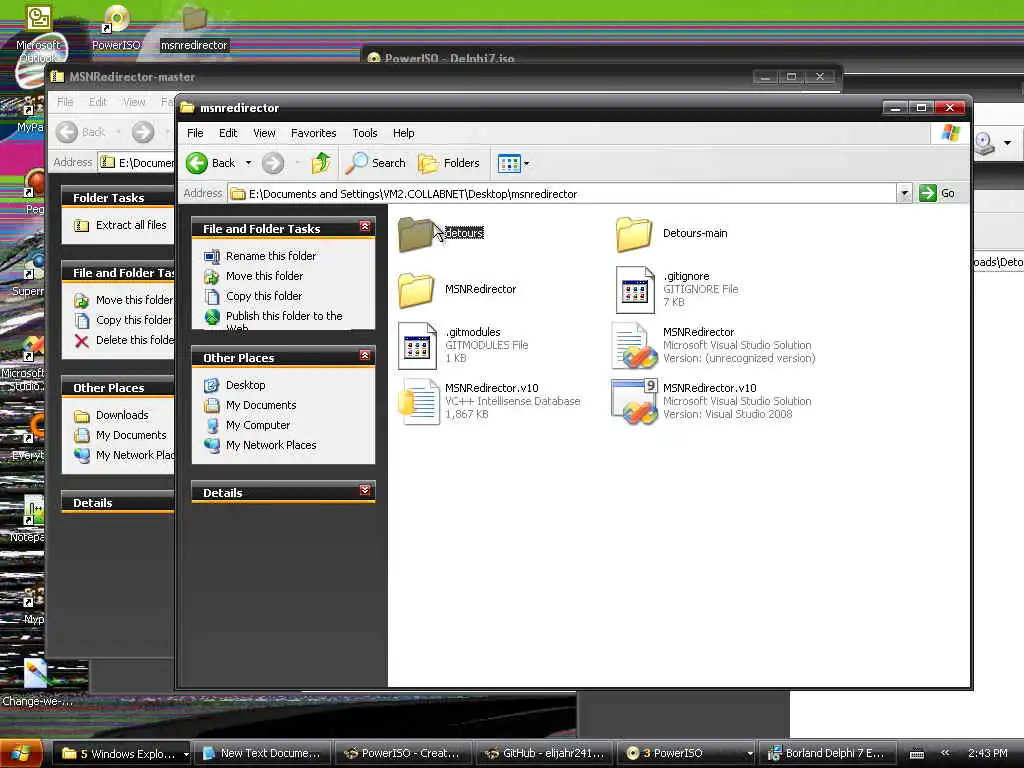Select the Detours-main folder icon
Screen dimensions: 1024x768
[633, 234]
